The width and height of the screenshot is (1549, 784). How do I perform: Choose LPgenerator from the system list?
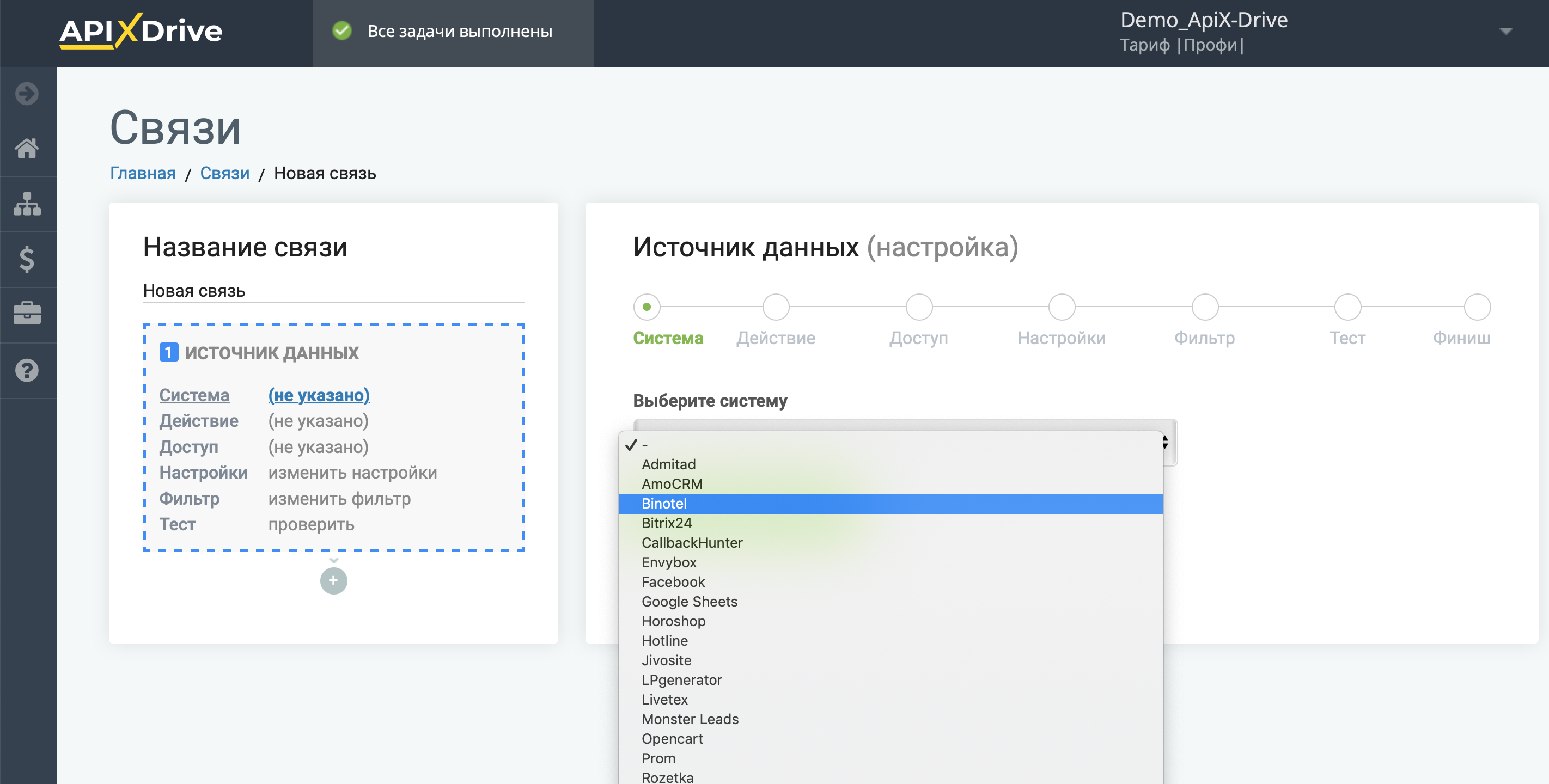point(891,680)
